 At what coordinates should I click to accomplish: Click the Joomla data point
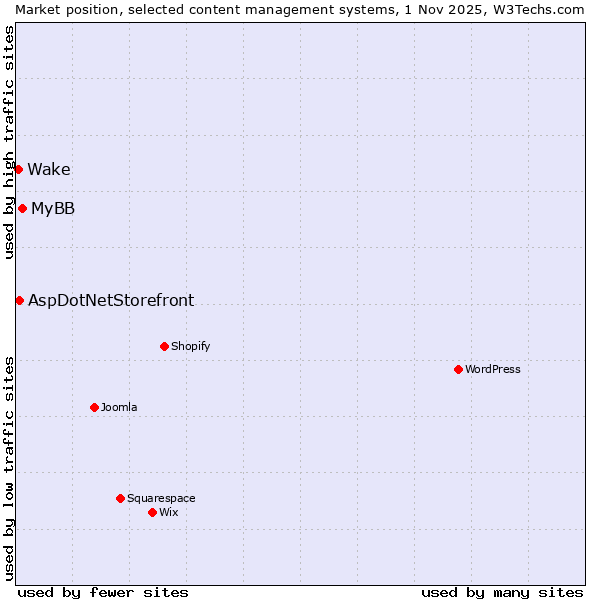(x=94, y=407)
